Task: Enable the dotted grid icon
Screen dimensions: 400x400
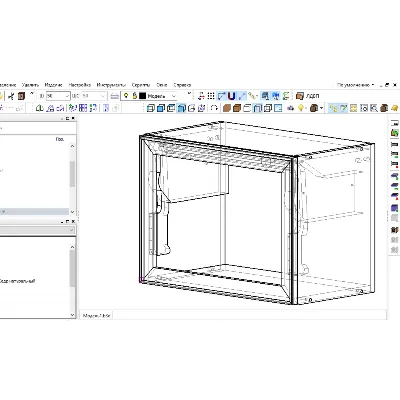Action: (211, 96)
